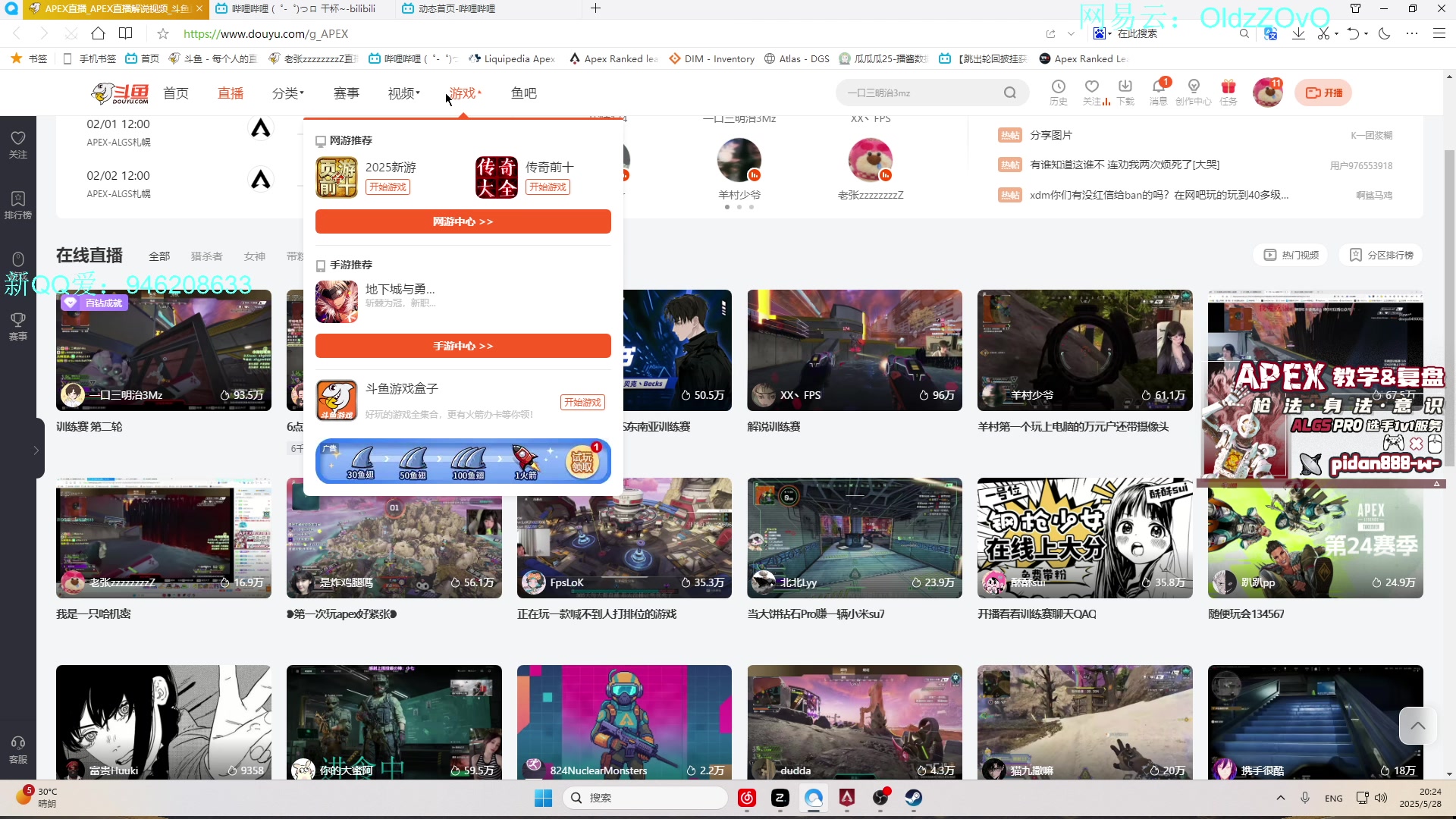Viewport: 1456px width, 819px height.
Task: Click the Douyu logo
Action: [120, 93]
